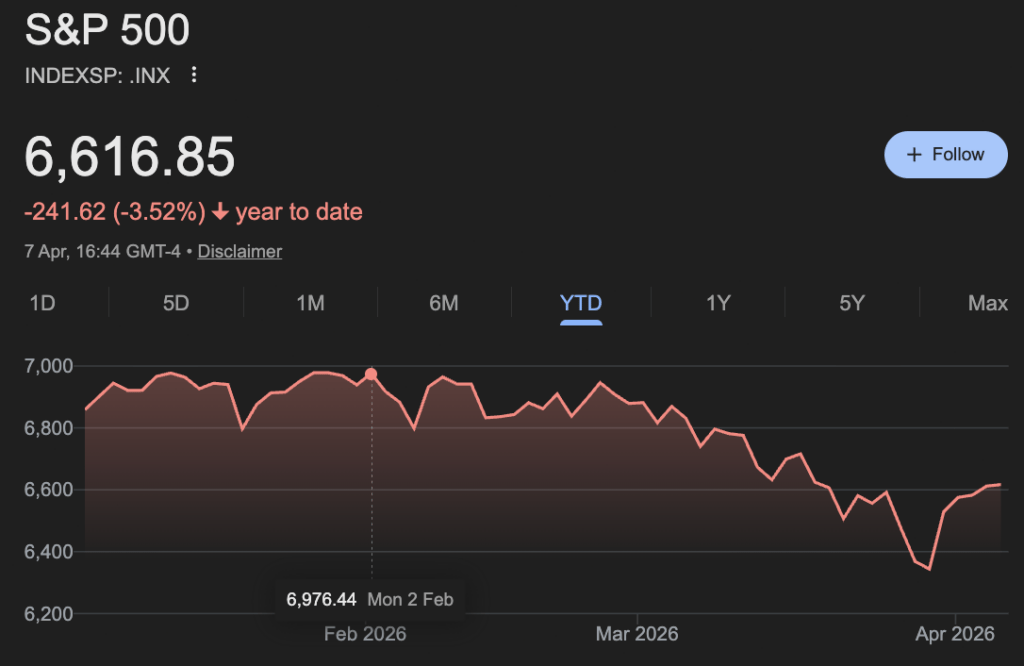Click the 6,976.44 Mon 2 Feb tooltip
The image size is (1024, 666).
pos(370,600)
